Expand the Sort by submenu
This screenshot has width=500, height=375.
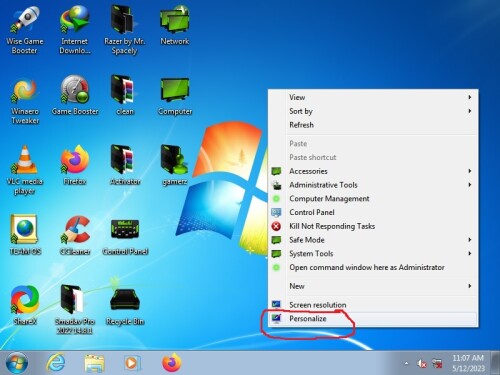click(373, 111)
